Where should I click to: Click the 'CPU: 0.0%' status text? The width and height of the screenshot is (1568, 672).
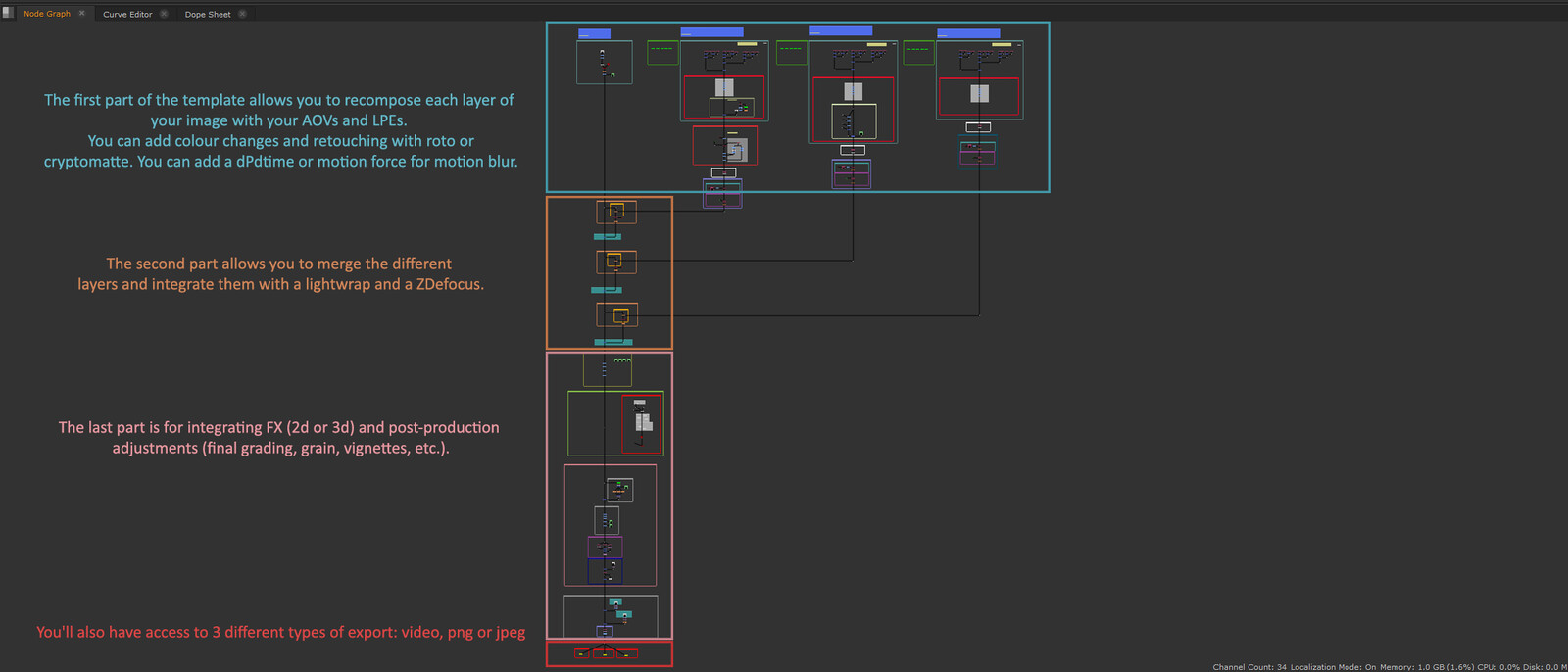click(x=1497, y=667)
